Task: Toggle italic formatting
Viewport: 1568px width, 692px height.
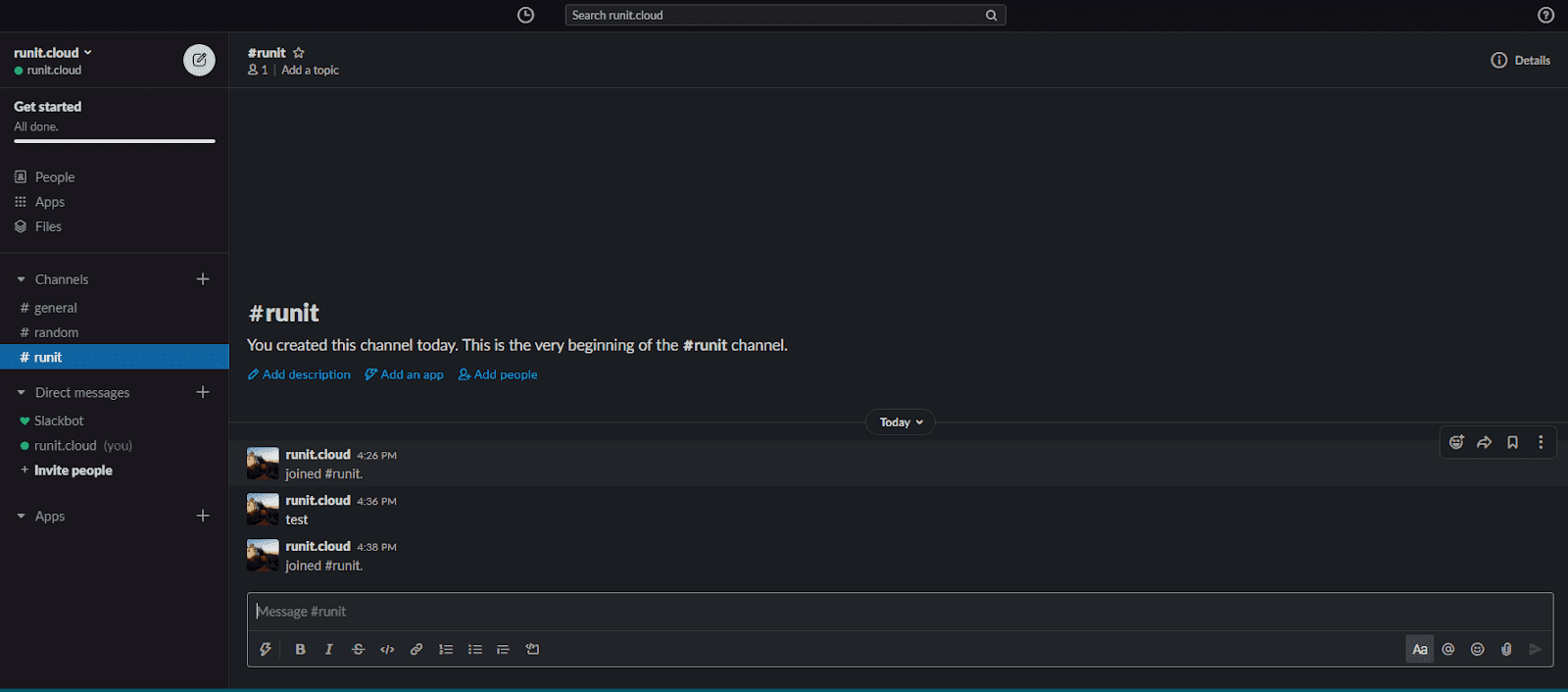Action: [329, 649]
